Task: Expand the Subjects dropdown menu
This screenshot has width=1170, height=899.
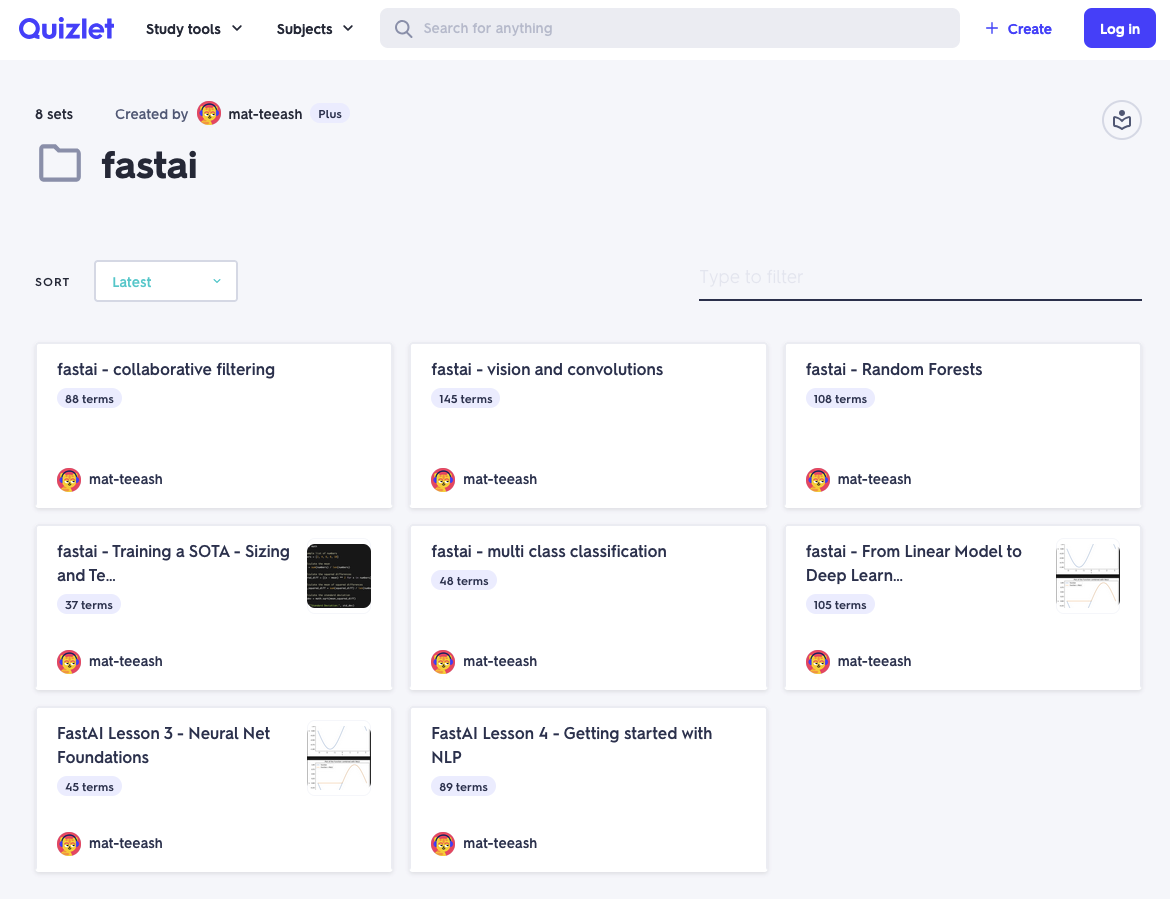Action: (315, 29)
